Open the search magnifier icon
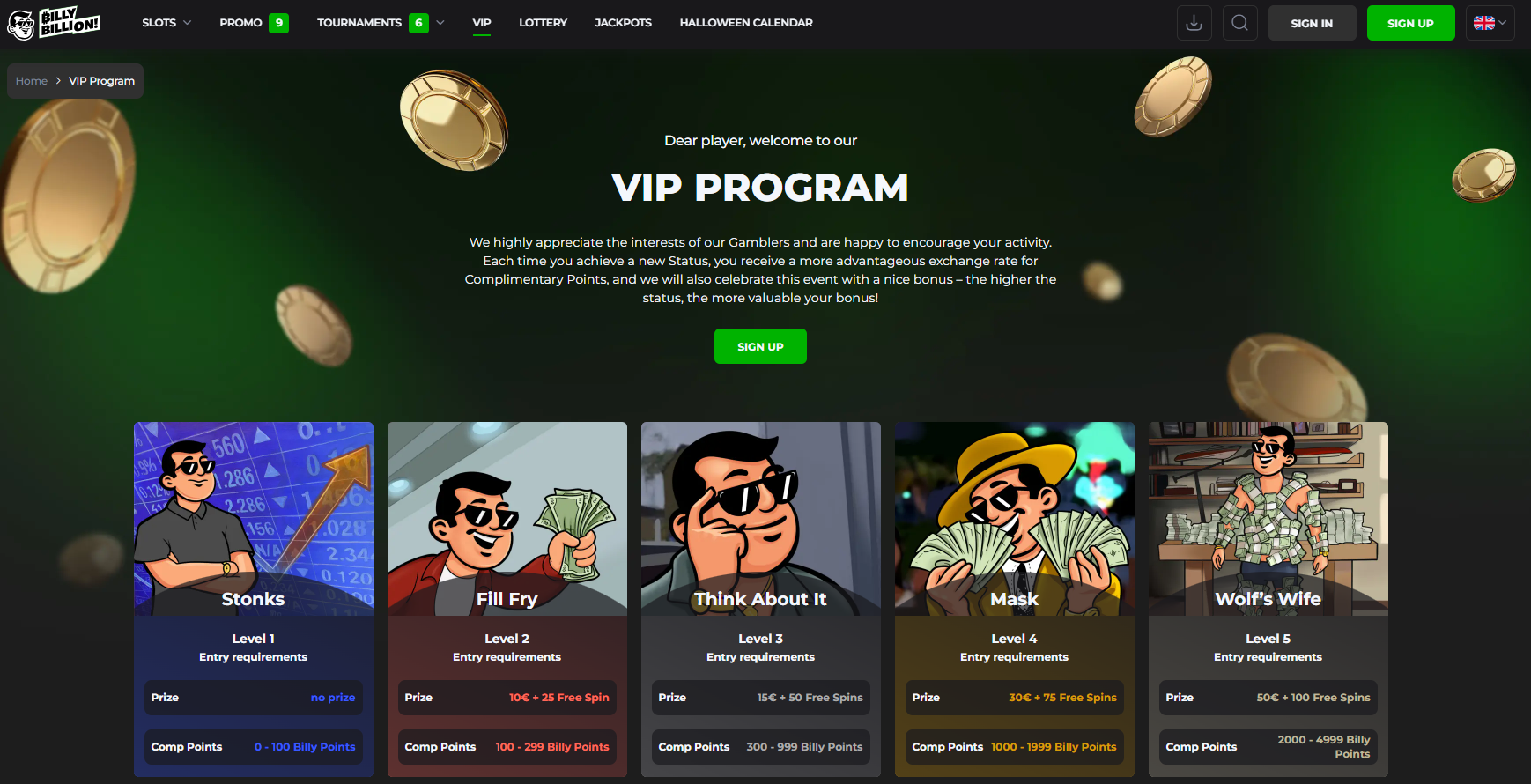Image resolution: width=1531 pixels, height=784 pixels. point(1239,23)
